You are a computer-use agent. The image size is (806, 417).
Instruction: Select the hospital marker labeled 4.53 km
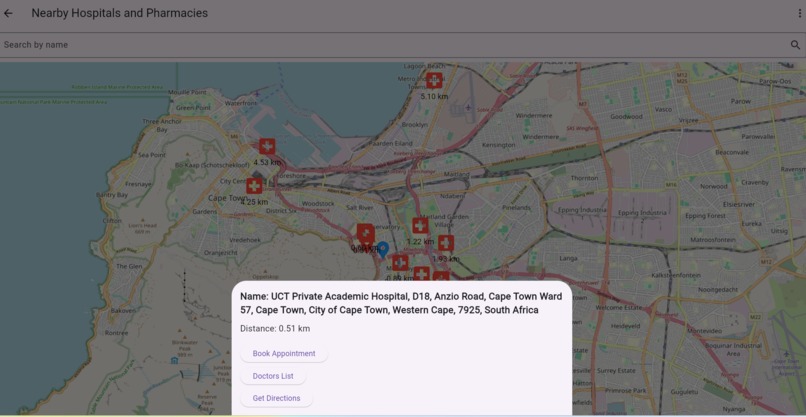point(267,147)
